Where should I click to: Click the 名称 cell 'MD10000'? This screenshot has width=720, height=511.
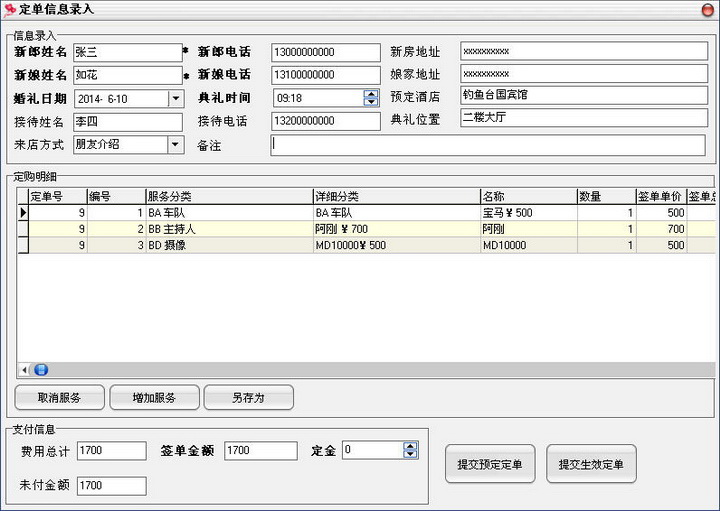pos(529,245)
